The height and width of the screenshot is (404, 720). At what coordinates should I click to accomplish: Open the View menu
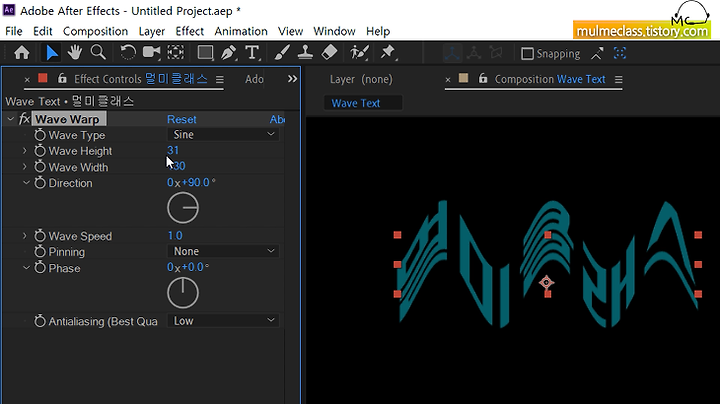click(290, 31)
